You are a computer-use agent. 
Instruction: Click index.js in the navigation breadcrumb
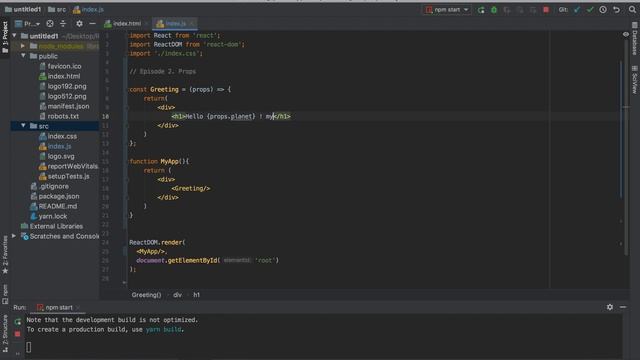pyautogui.click(x=89, y=9)
